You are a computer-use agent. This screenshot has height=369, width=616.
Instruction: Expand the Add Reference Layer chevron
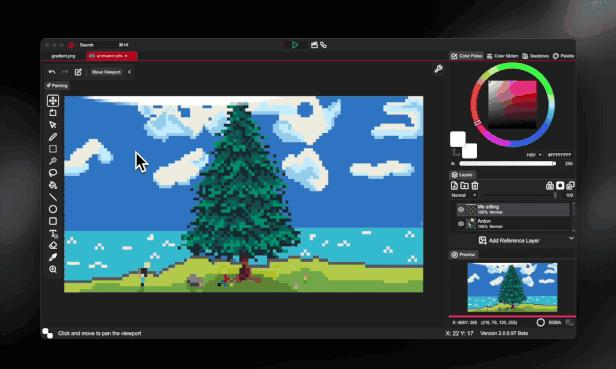(x=571, y=239)
